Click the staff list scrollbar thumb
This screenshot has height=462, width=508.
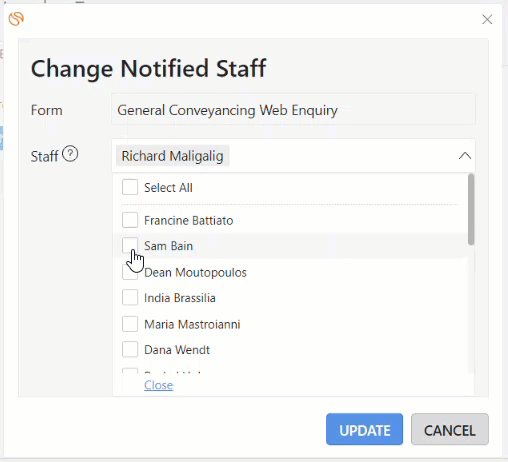[471, 209]
